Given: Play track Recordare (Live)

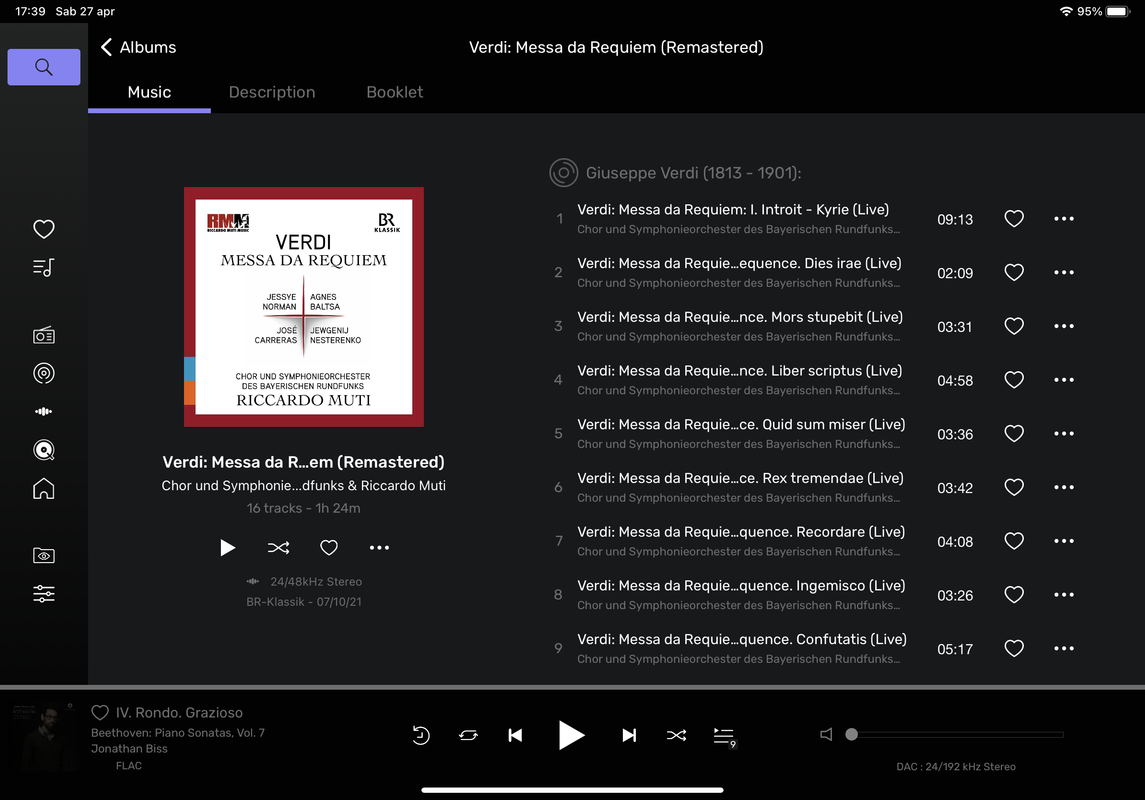Looking at the screenshot, I should pos(741,532).
